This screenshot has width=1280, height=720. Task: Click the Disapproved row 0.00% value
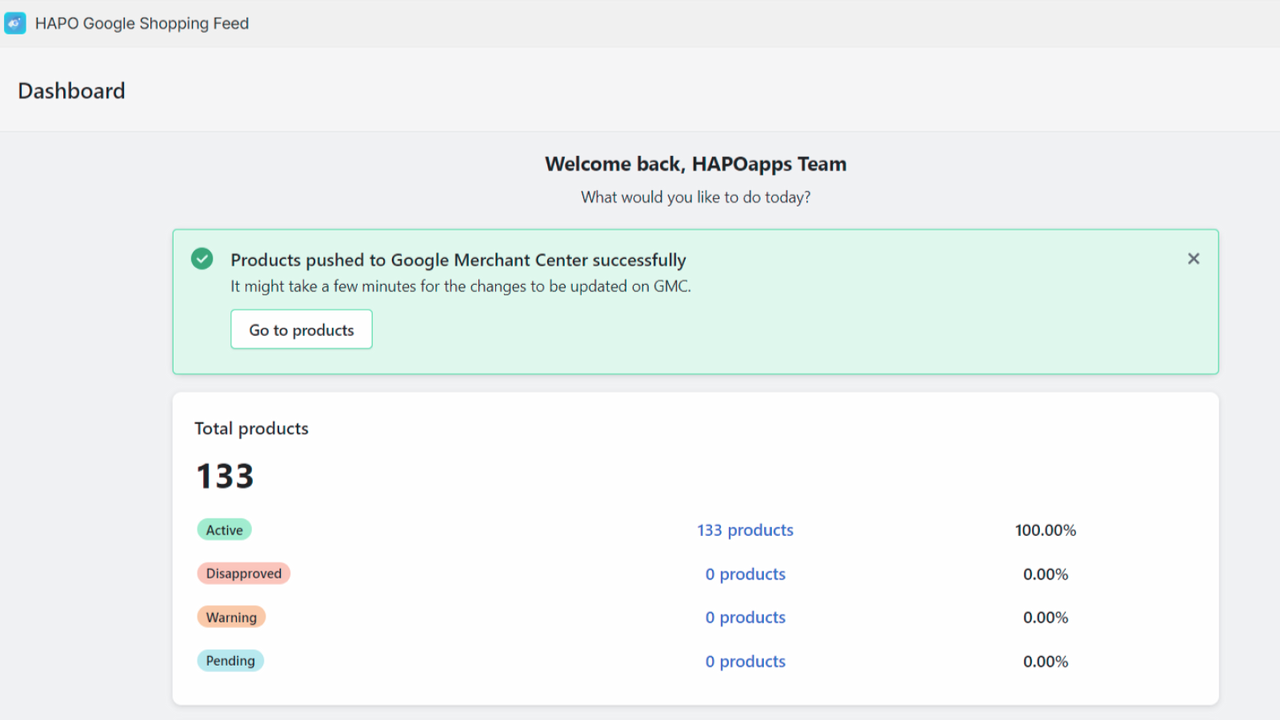pos(1046,574)
